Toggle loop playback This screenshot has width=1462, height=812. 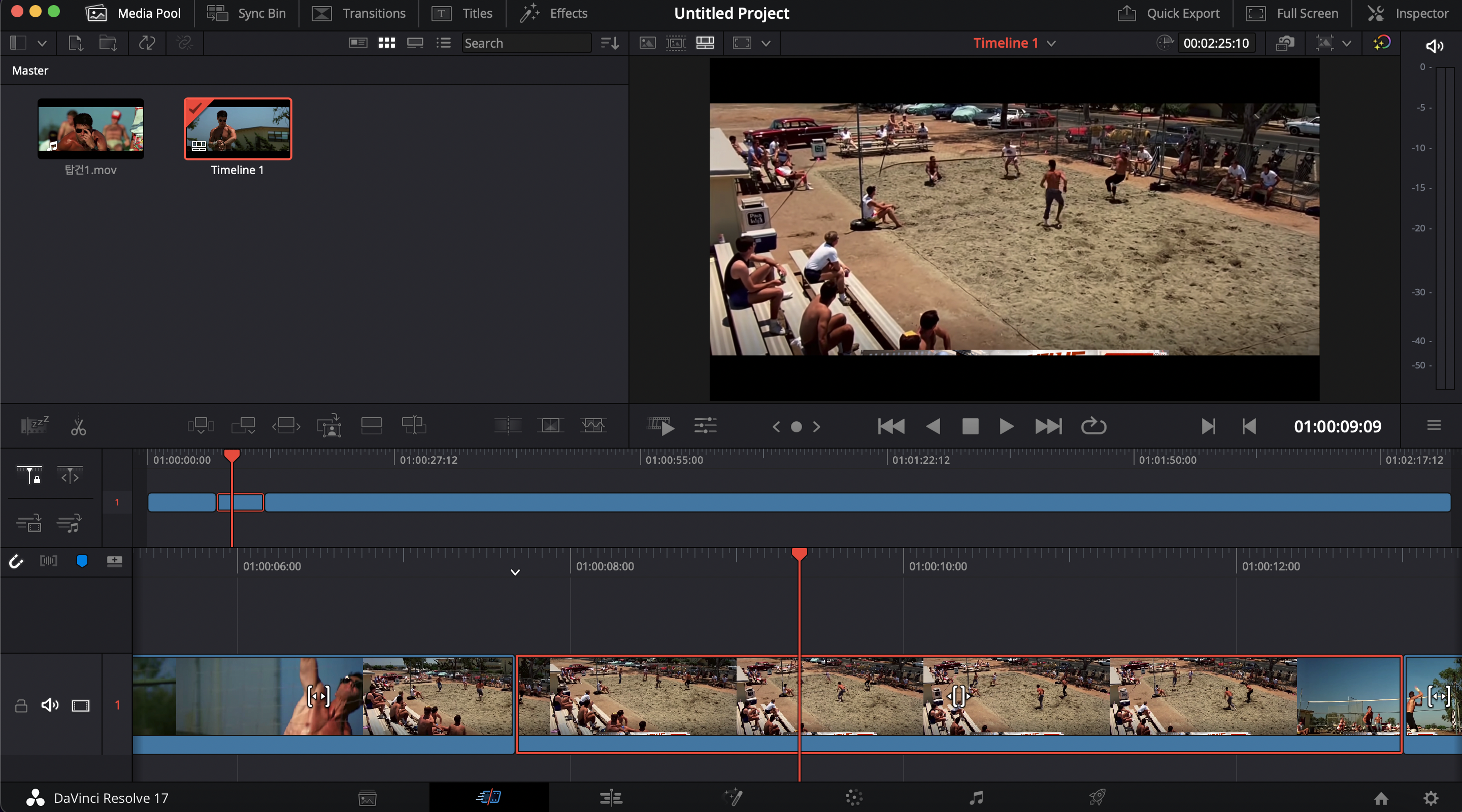tap(1093, 426)
